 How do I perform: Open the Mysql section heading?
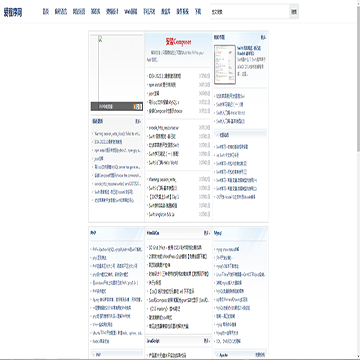tap(218, 233)
